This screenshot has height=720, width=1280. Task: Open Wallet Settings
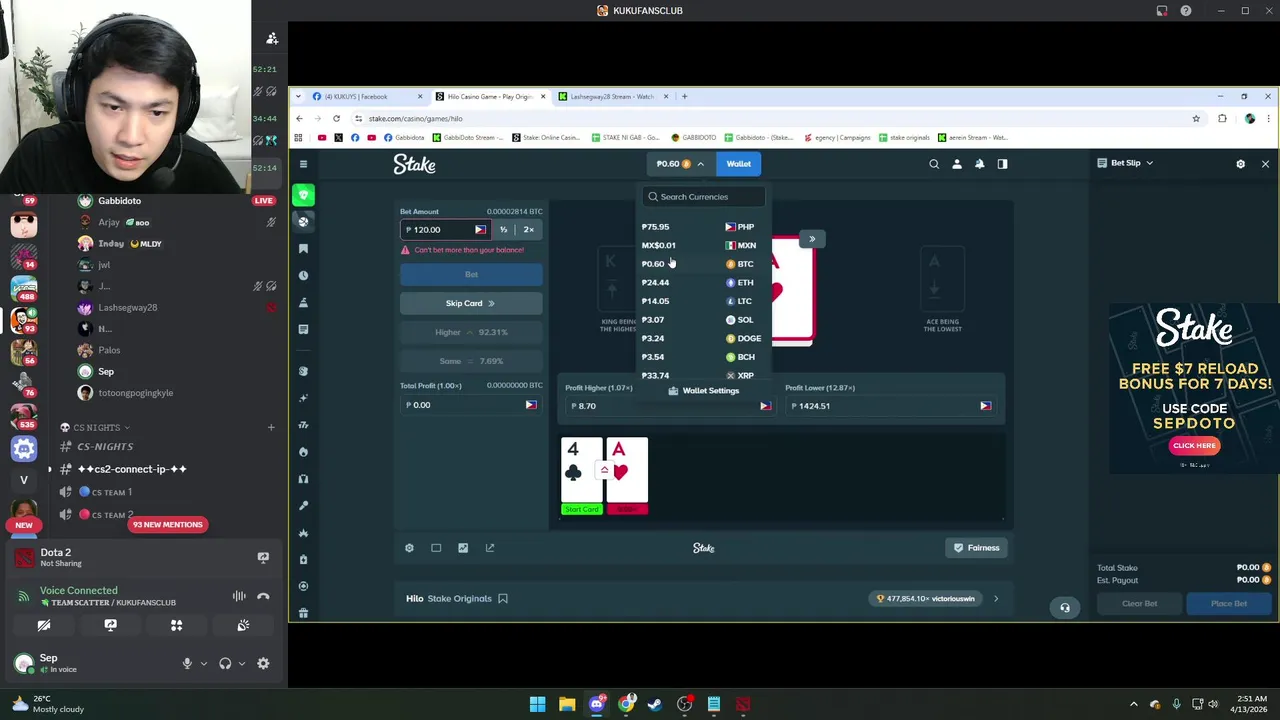703,391
